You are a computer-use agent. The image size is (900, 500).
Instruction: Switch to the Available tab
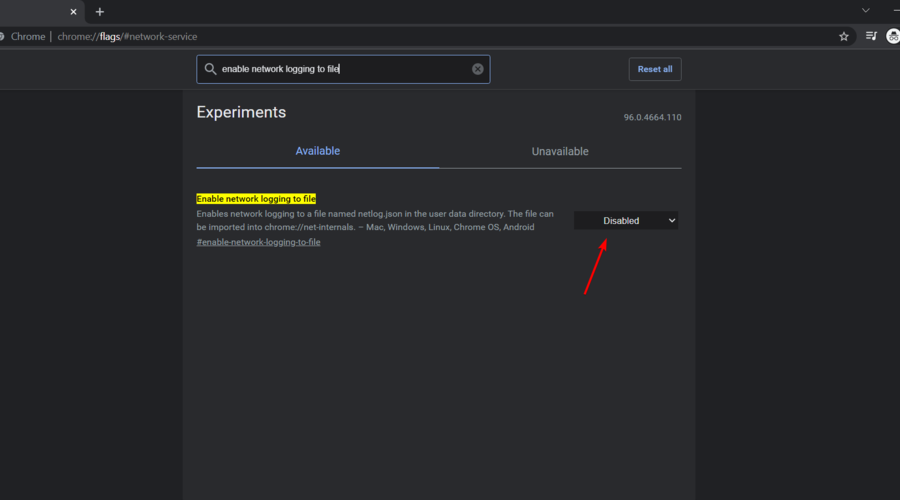[317, 151]
